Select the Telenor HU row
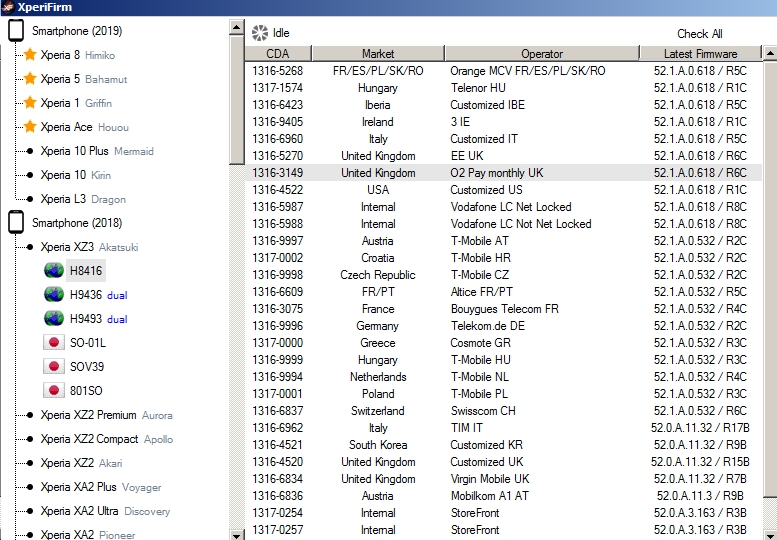This screenshot has width=777, height=540. pos(503,88)
